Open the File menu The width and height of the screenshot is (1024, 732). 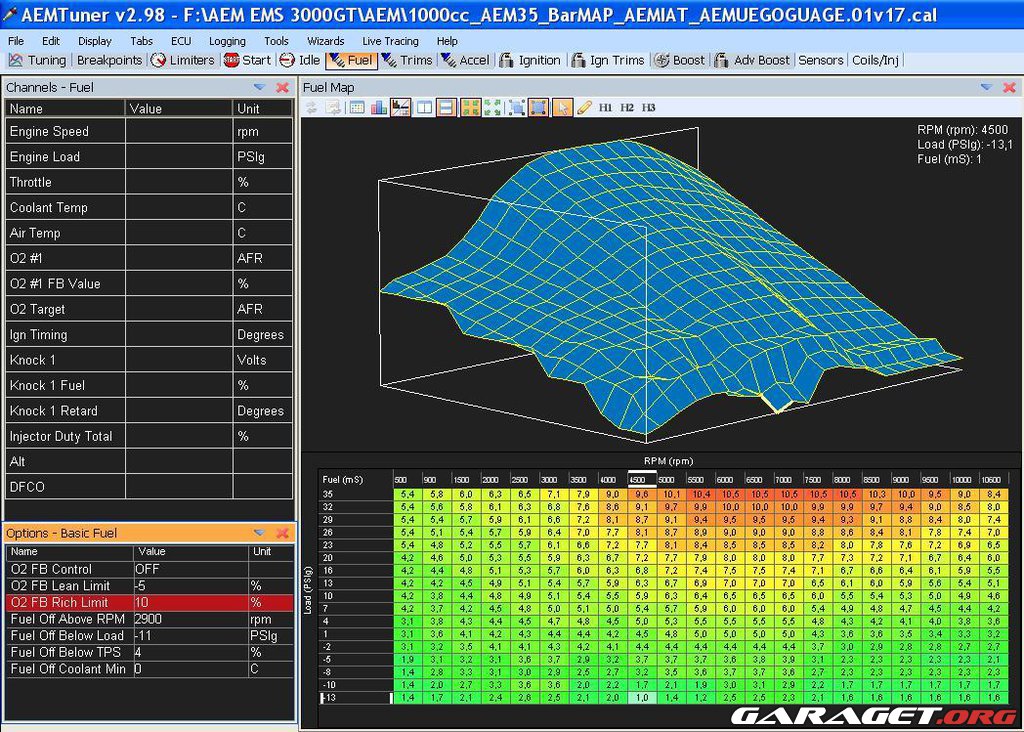(x=16, y=41)
